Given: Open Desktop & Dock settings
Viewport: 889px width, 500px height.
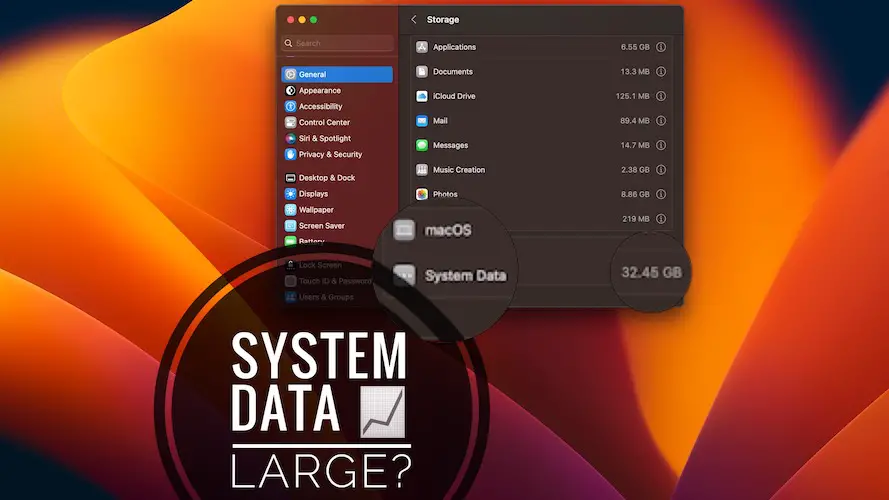Looking at the screenshot, I should click(327, 177).
